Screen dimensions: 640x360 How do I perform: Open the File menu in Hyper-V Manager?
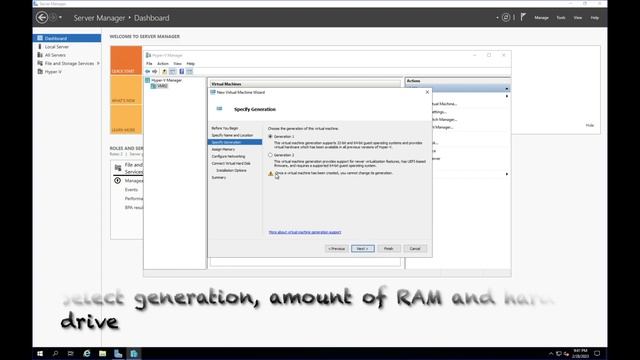pos(149,64)
